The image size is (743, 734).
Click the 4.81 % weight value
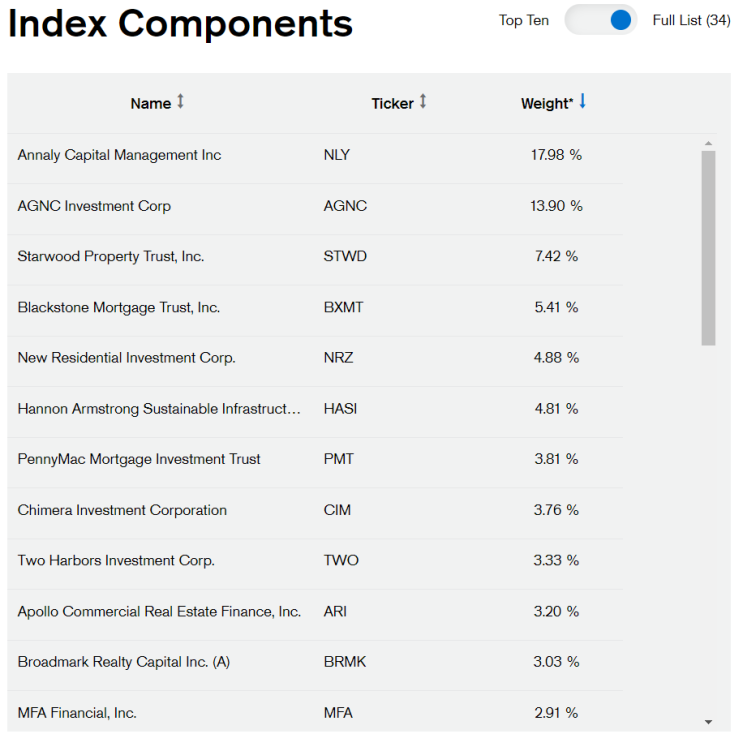[x=556, y=409]
